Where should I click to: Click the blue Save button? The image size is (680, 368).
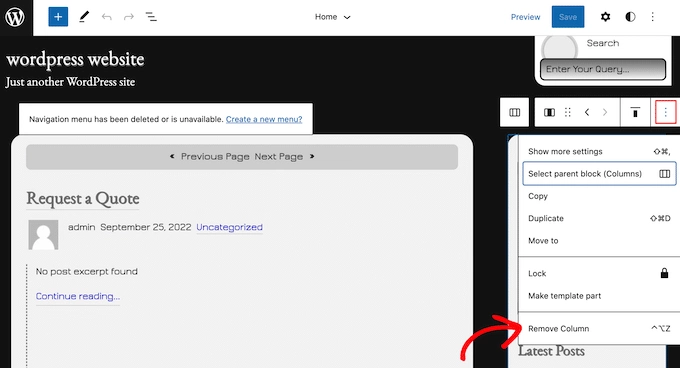tap(568, 17)
